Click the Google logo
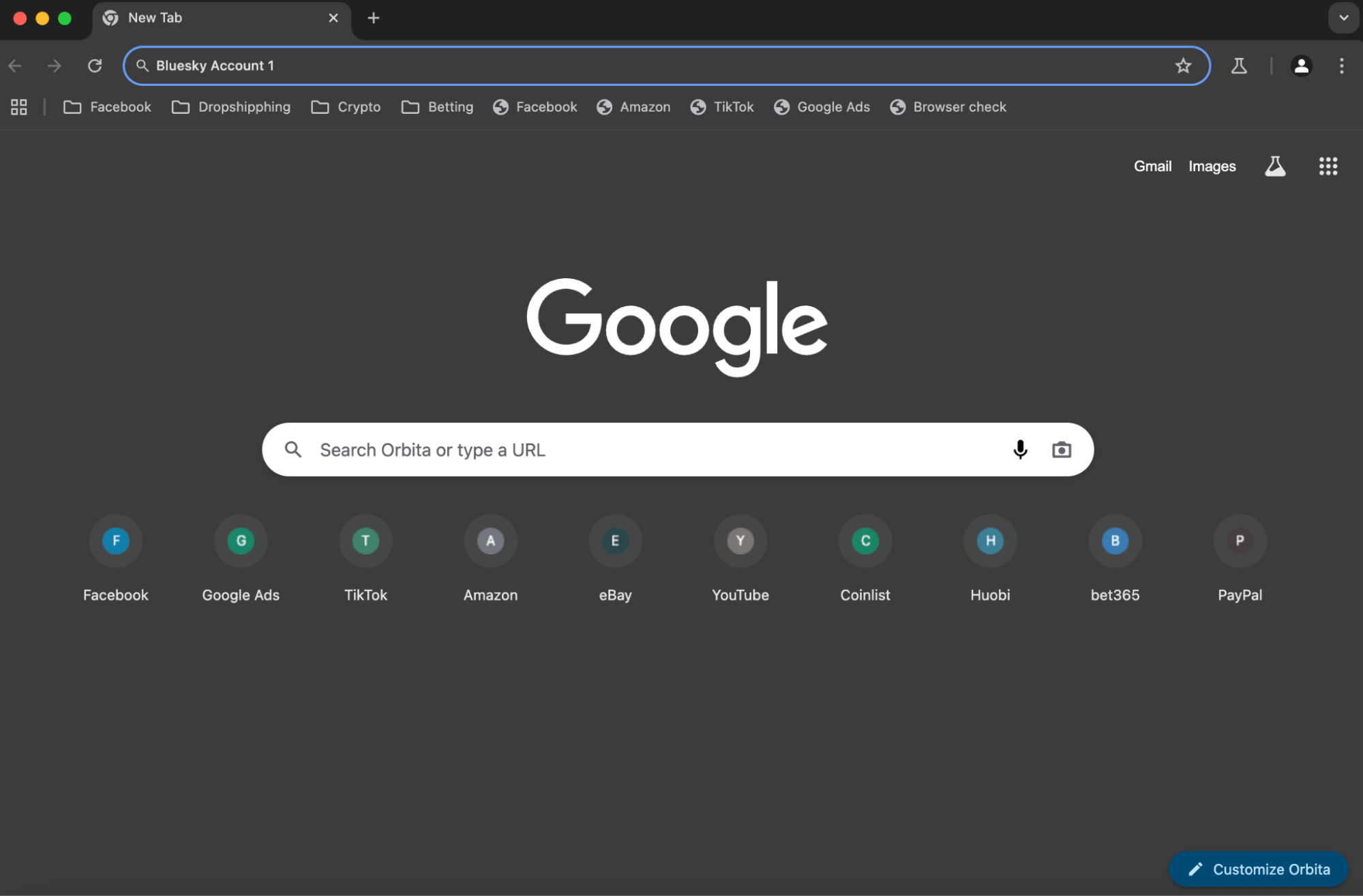This screenshot has height=896, width=1363. 677,327
